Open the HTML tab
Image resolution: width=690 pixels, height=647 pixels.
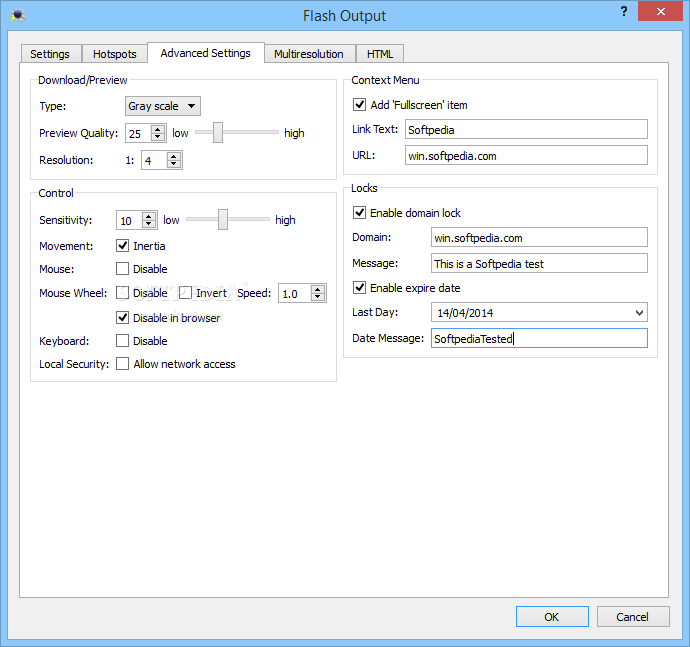coord(380,54)
